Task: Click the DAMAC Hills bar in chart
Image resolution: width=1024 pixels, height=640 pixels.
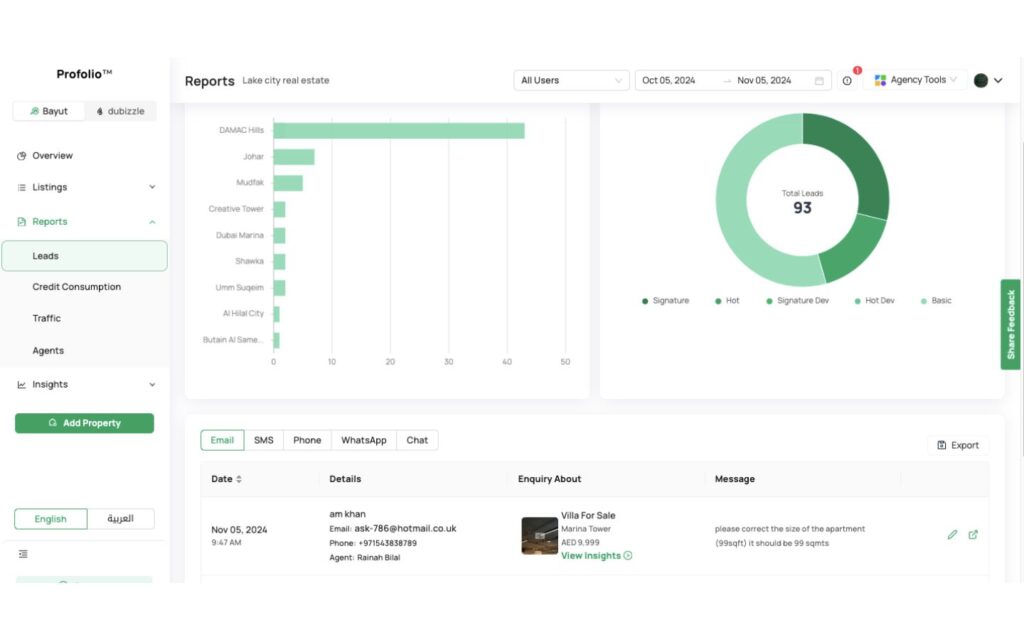Action: tap(399, 131)
